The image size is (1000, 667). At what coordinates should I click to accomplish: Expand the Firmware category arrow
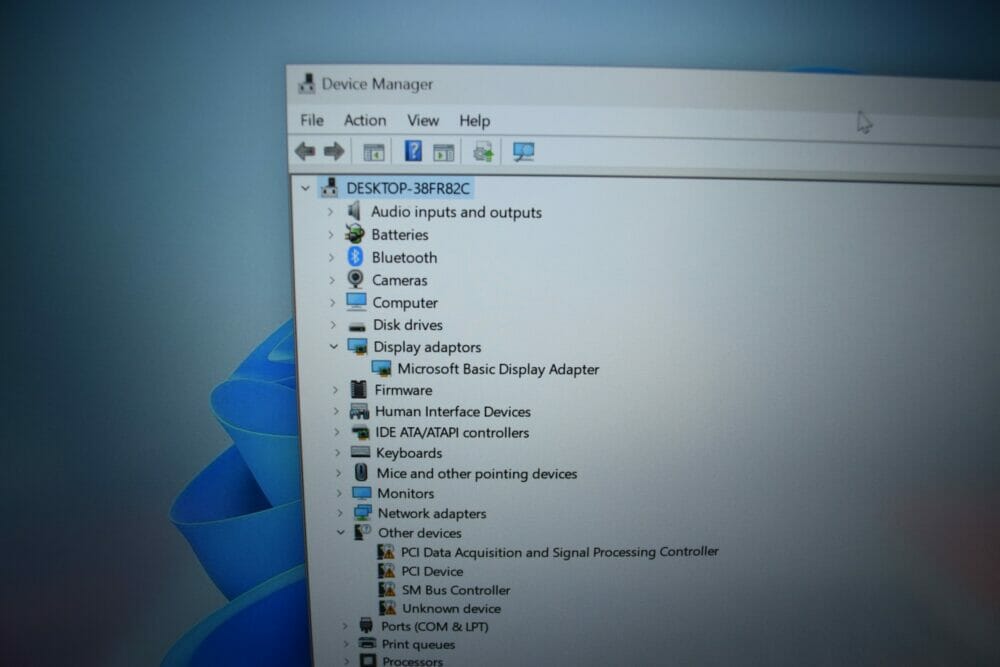pyautogui.click(x=335, y=390)
